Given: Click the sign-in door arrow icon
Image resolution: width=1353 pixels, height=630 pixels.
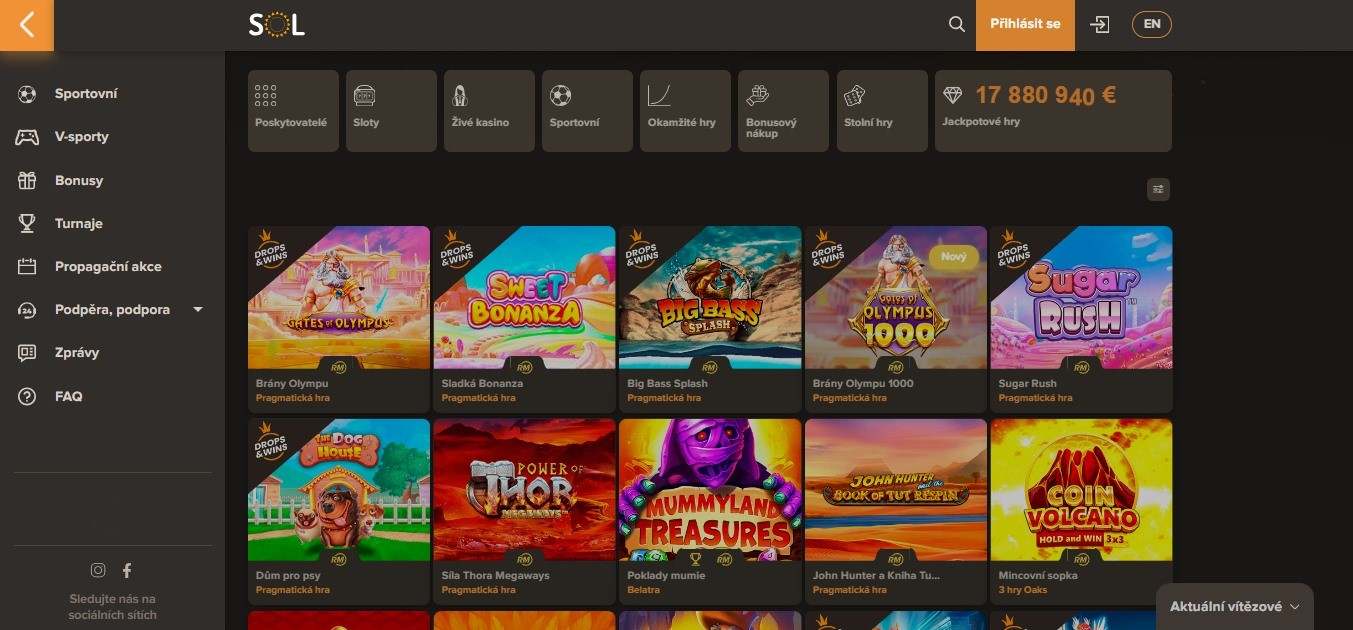Looking at the screenshot, I should click(1100, 24).
